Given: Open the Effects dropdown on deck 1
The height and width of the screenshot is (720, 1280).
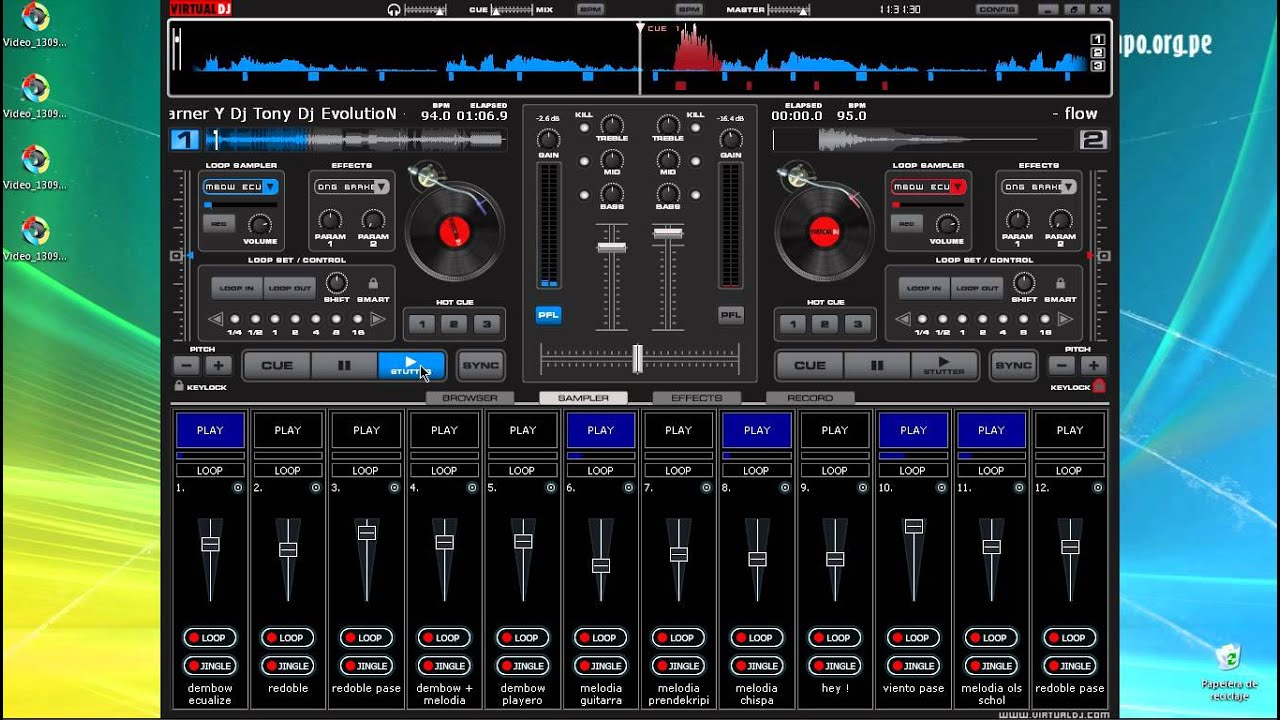Looking at the screenshot, I should click(x=381, y=187).
